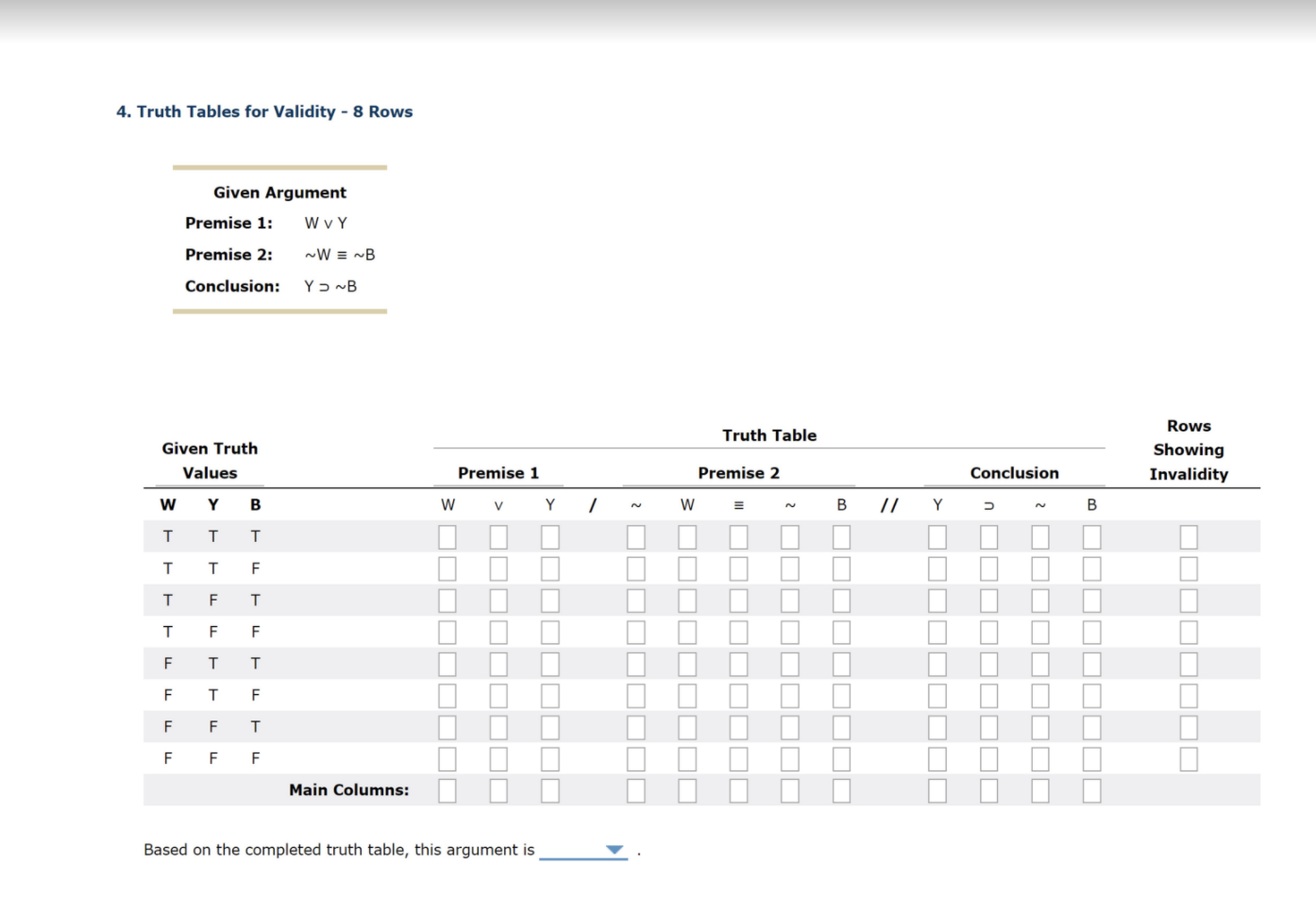Click the ⊃ column cell of the Conclusion first row
Viewport: 1316px width, 914px height.
click(988, 536)
